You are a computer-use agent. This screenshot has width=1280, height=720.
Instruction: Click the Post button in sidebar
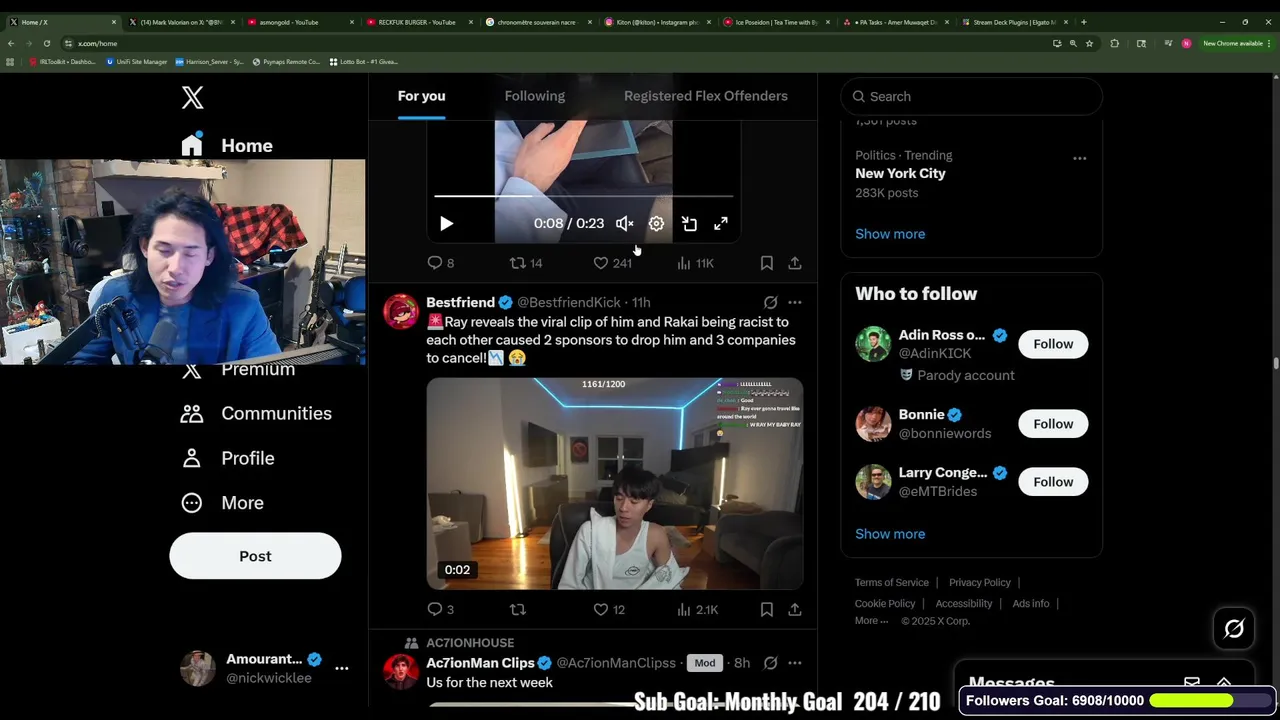tap(255, 556)
